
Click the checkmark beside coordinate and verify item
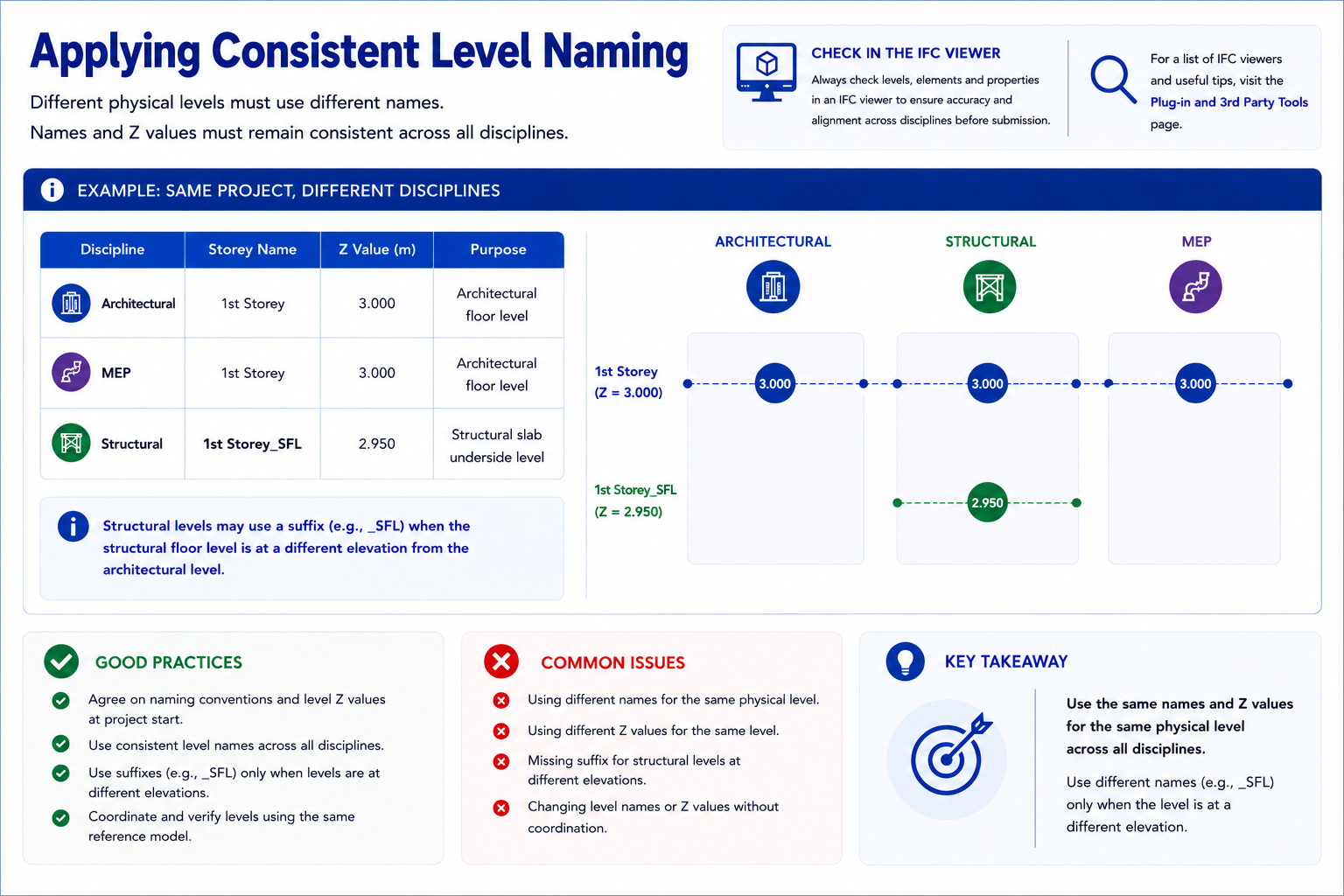pos(60,818)
